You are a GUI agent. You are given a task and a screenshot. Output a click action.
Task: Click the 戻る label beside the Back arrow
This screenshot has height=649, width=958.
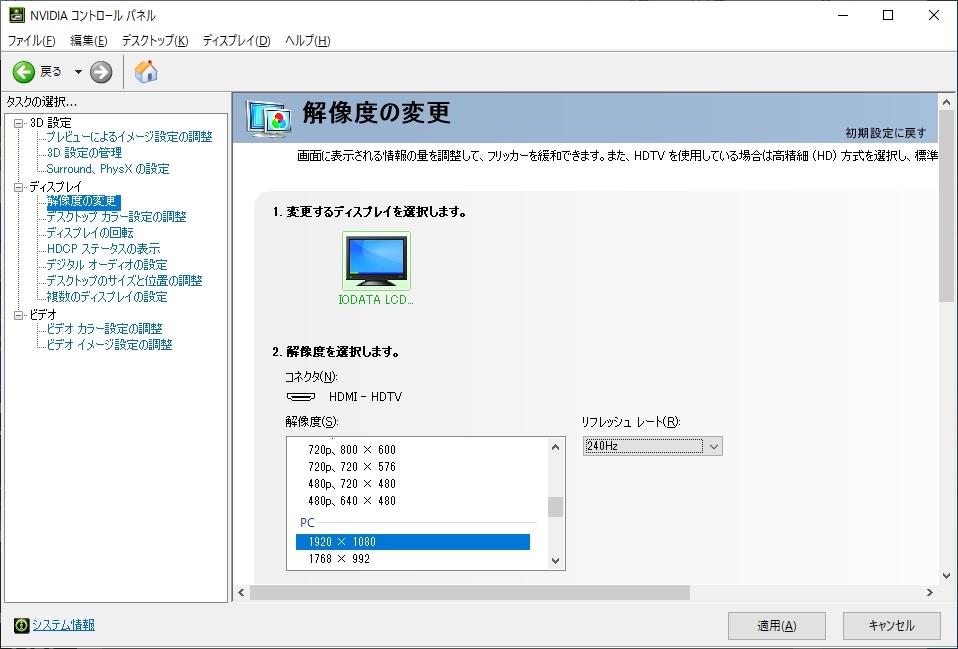(51, 72)
